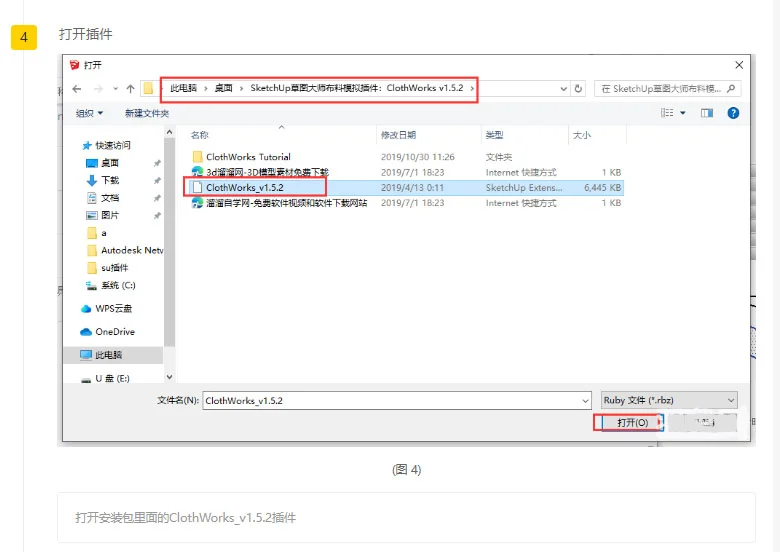The width and height of the screenshot is (780, 552).
Task: Select the 3d溜溜网 shortcut file
Action: coord(267,173)
